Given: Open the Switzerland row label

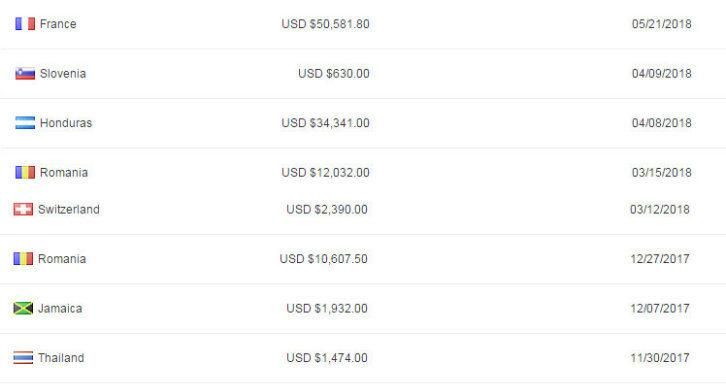Looking at the screenshot, I should (69, 209).
